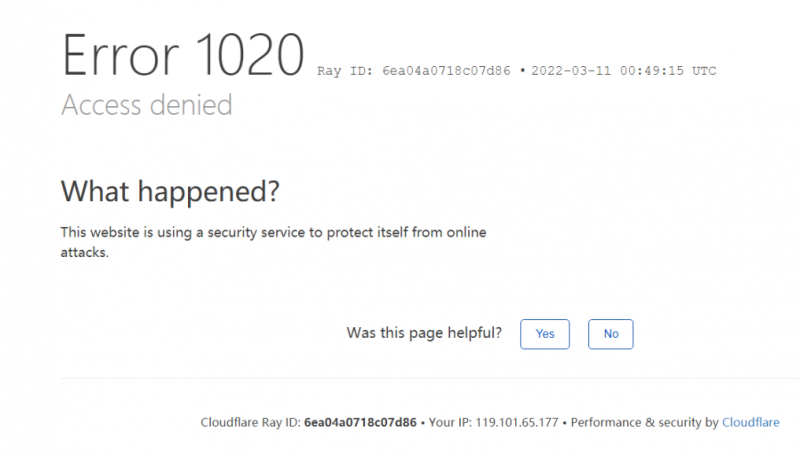Viewport: 800px width, 459px height.
Task: Click the What happened? heading
Action: (x=171, y=190)
